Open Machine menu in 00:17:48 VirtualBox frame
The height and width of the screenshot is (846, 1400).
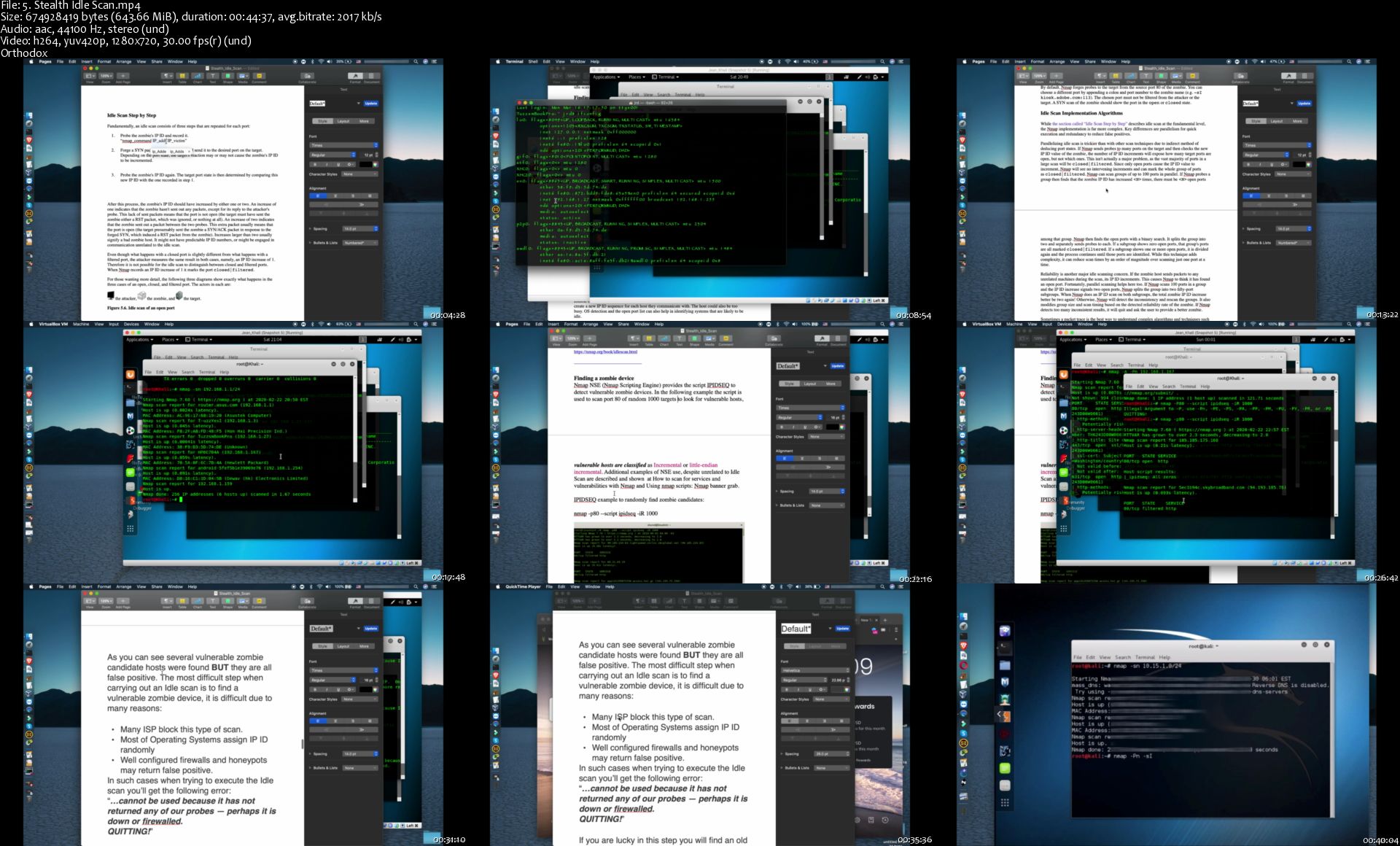tap(81, 324)
